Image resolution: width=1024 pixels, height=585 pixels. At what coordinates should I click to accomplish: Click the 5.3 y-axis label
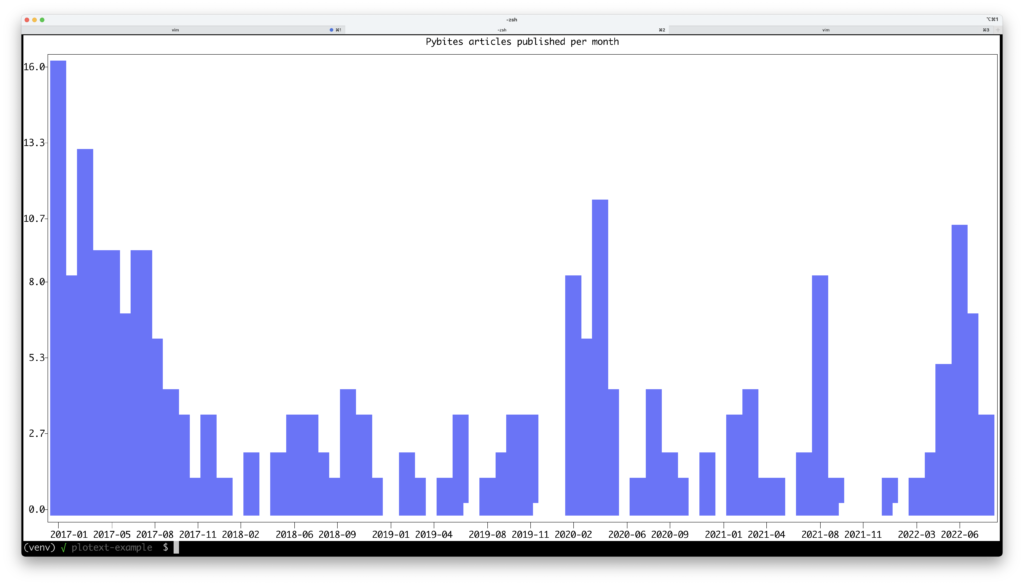point(35,357)
